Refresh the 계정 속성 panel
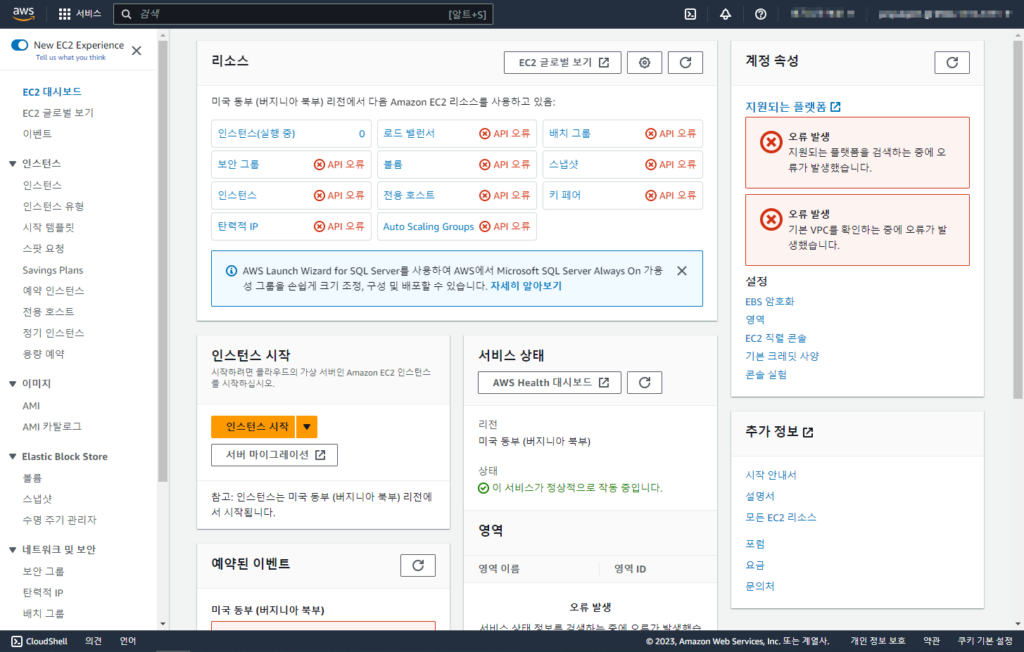Viewport: 1024px width, 652px height. click(952, 63)
